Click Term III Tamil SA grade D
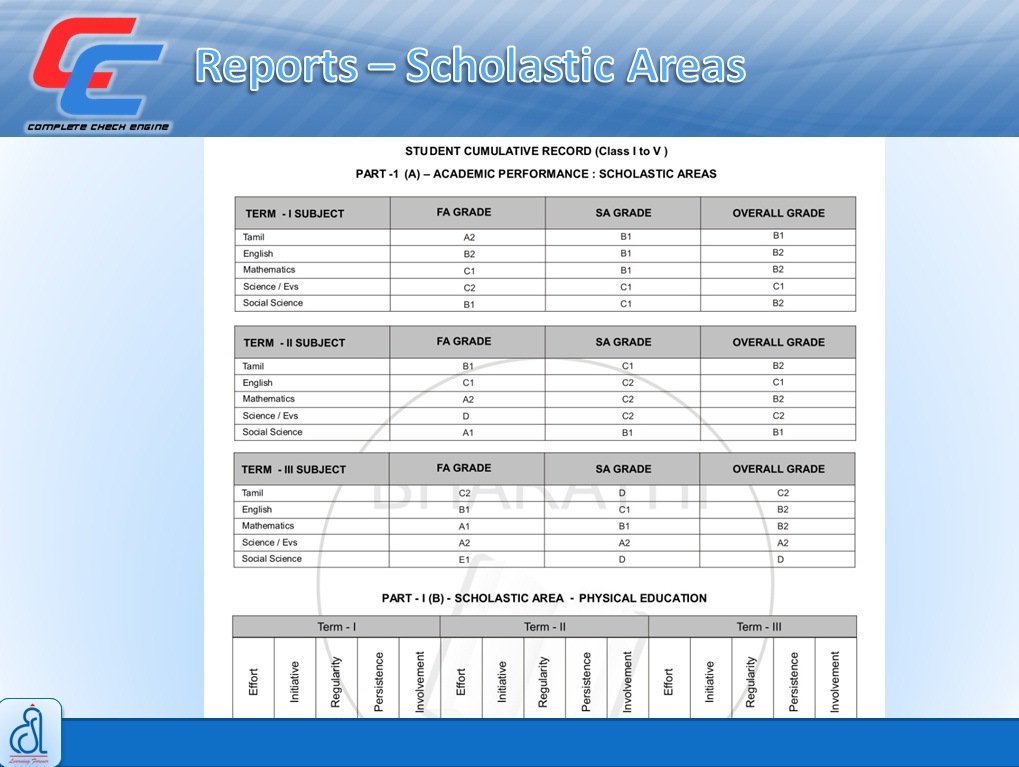The height and width of the screenshot is (767, 1019). (x=622, y=493)
